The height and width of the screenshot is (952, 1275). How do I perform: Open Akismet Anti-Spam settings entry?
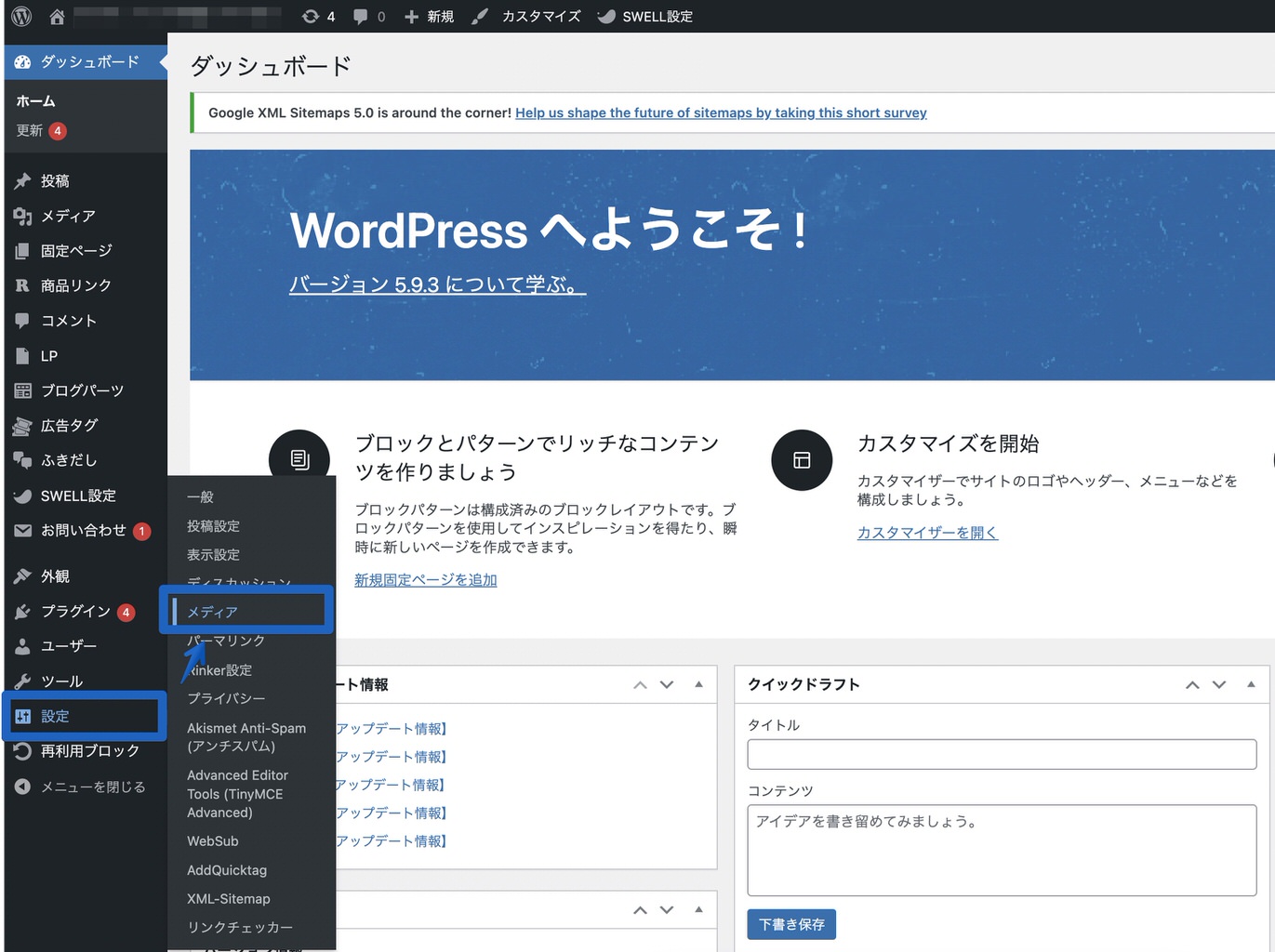246,736
